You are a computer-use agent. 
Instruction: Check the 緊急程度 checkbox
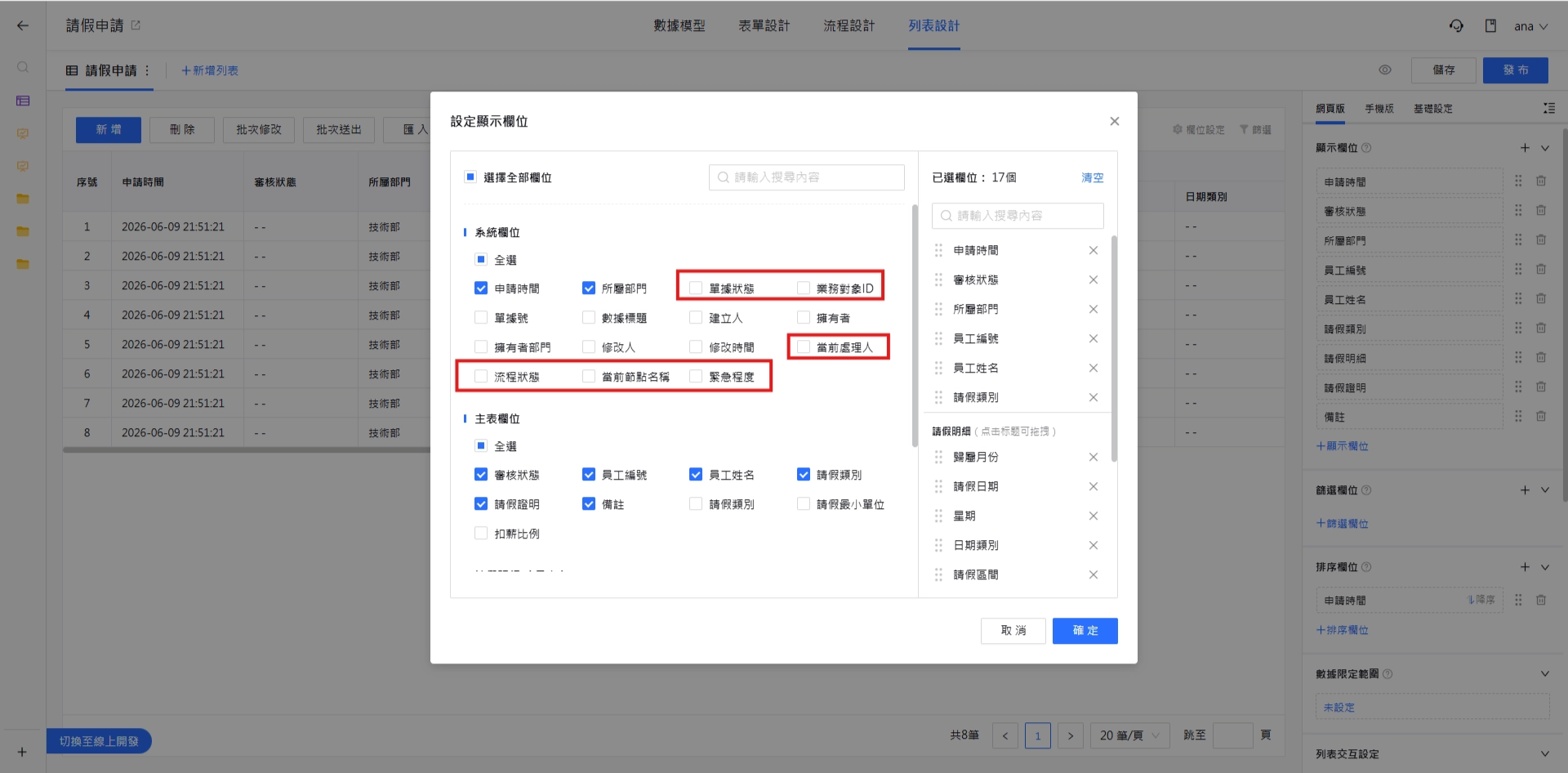[x=696, y=377]
